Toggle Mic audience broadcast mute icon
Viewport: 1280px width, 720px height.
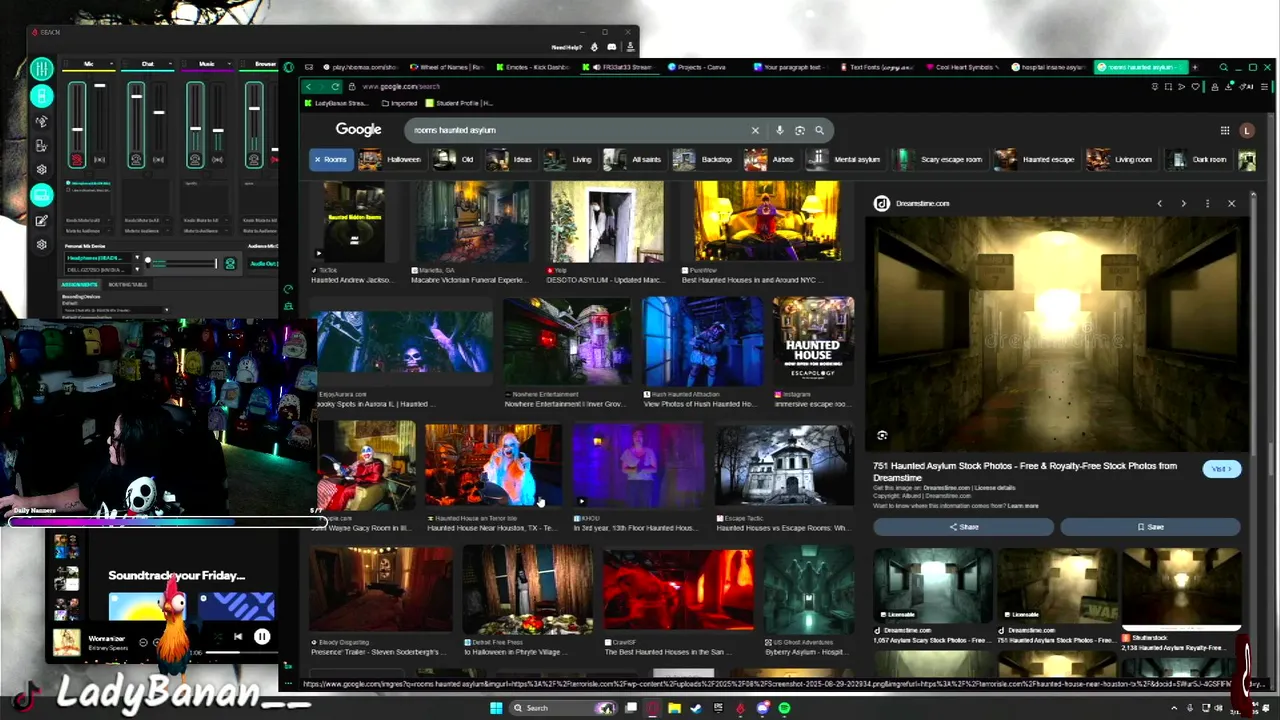coord(99,160)
